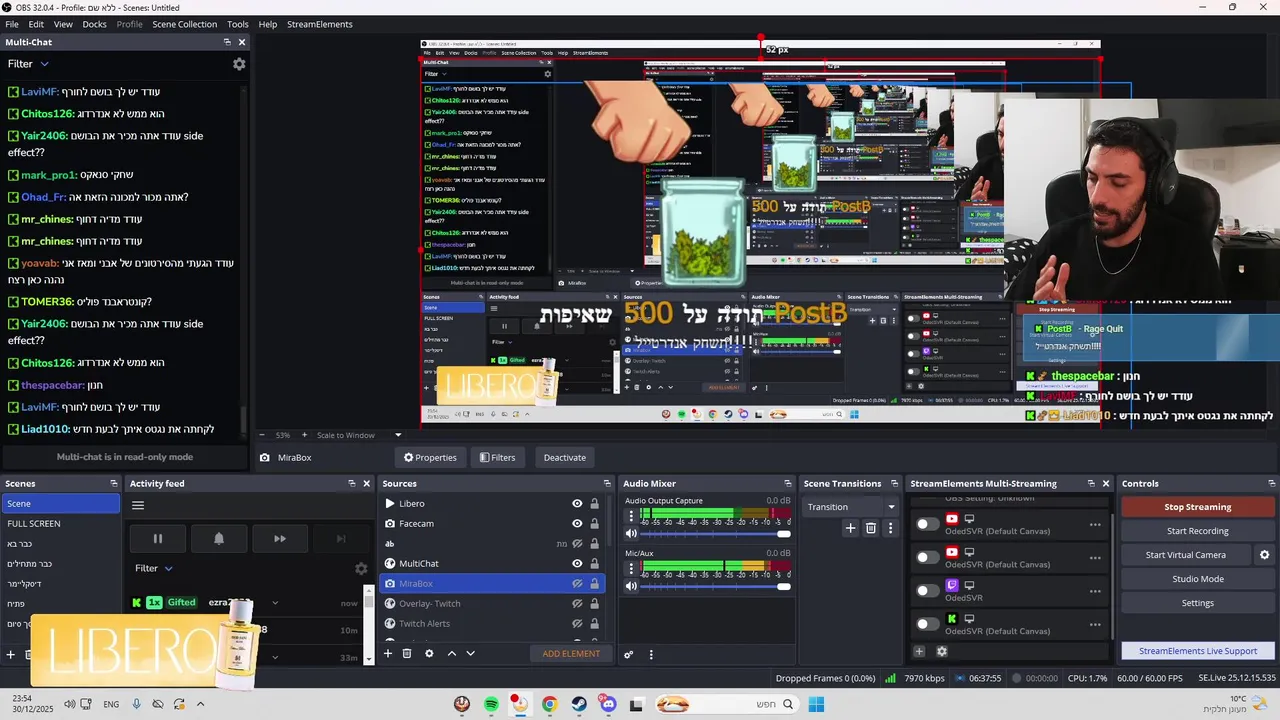Open the Docks menu

[94, 24]
